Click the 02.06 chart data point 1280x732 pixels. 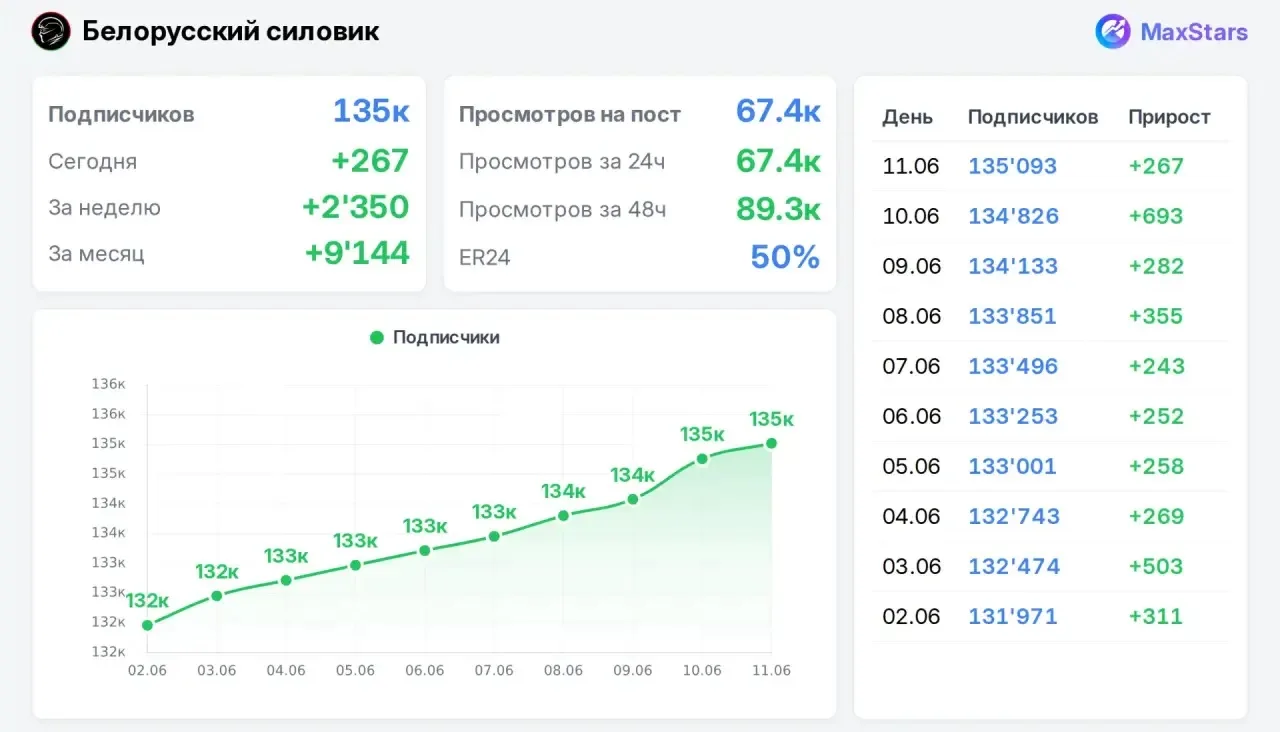click(x=148, y=625)
